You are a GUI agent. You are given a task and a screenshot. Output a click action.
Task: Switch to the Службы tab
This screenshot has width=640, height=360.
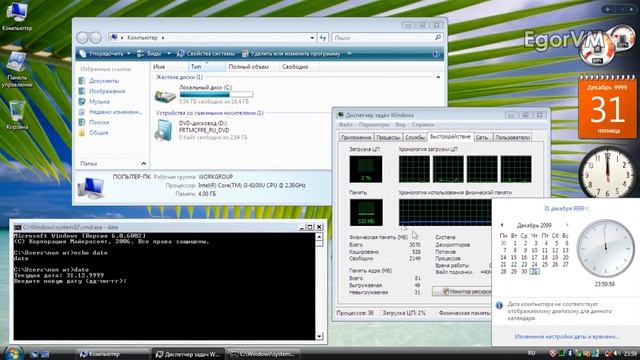pos(415,138)
